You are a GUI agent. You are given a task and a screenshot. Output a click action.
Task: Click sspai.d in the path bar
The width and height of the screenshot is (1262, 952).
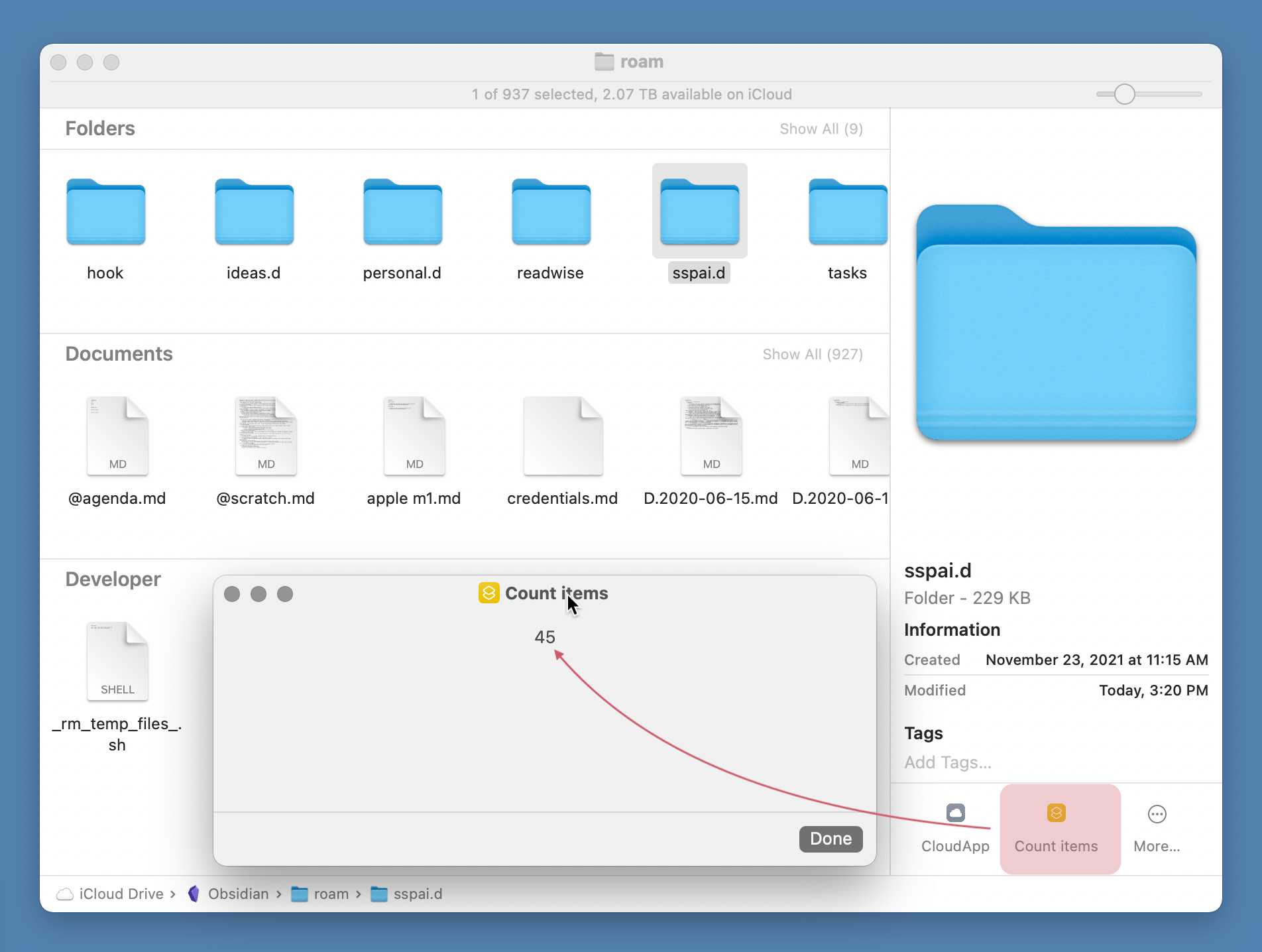(x=406, y=894)
